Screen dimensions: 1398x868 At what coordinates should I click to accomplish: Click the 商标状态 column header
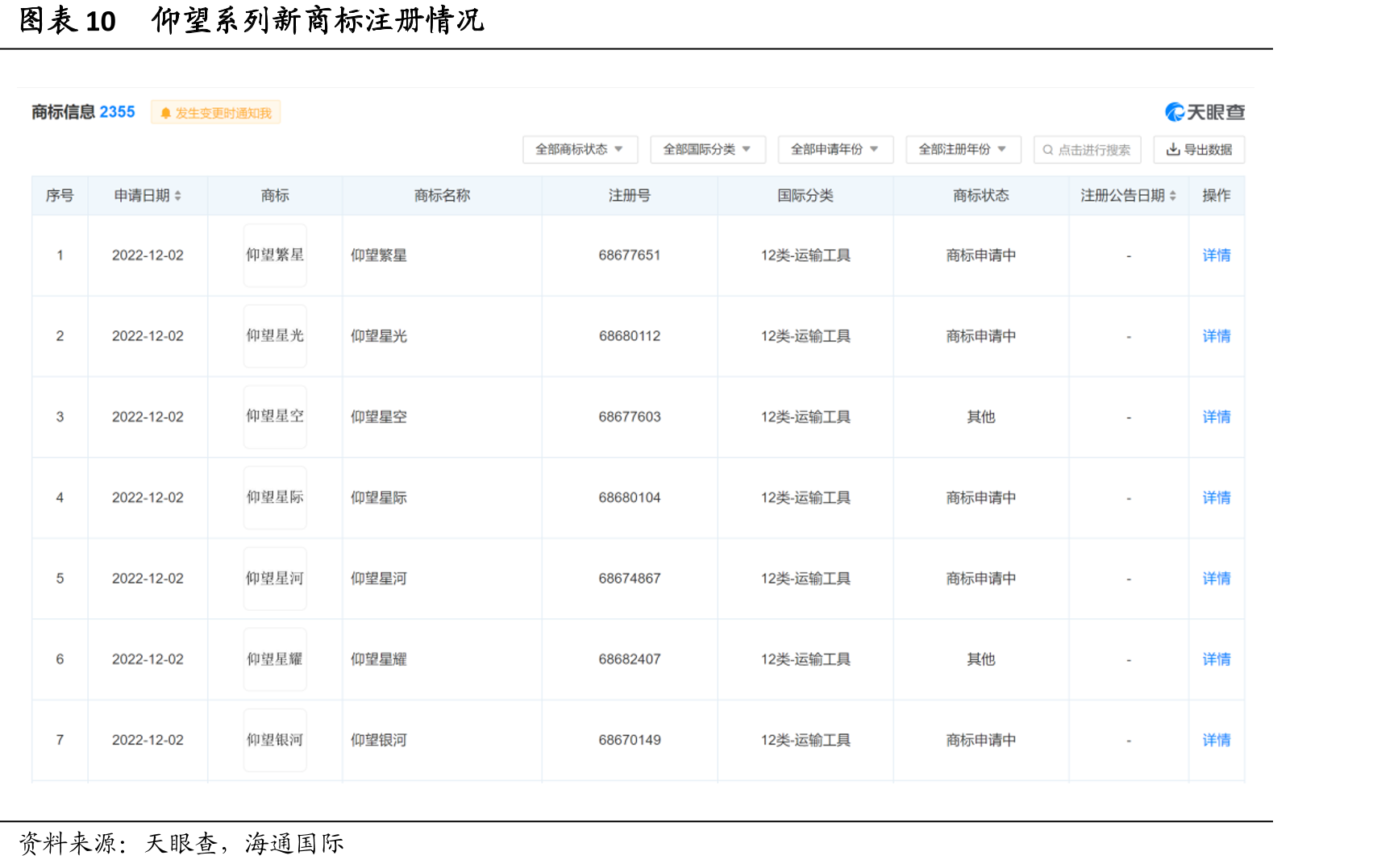(x=981, y=196)
